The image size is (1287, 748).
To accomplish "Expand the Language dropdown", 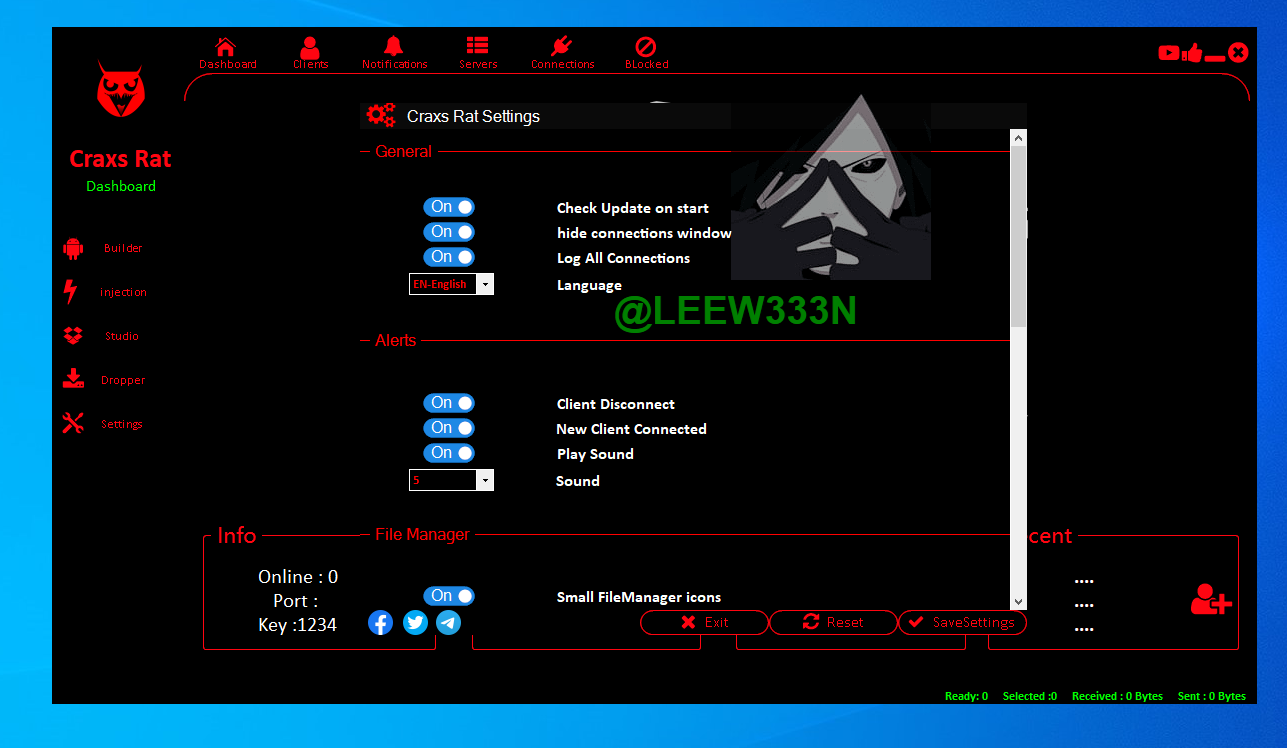I will [485, 285].
